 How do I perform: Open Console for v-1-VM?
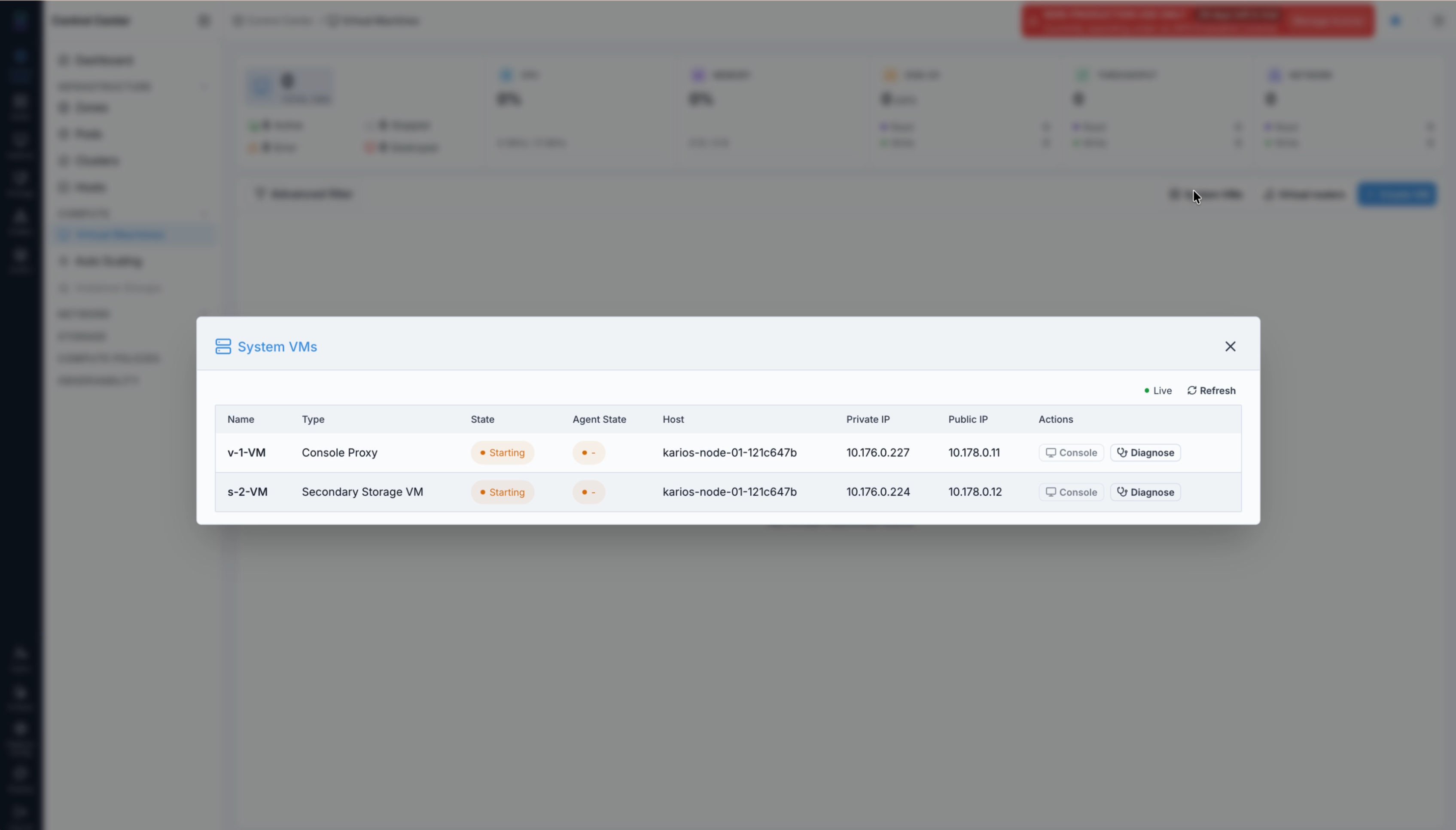pyautogui.click(x=1071, y=453)
